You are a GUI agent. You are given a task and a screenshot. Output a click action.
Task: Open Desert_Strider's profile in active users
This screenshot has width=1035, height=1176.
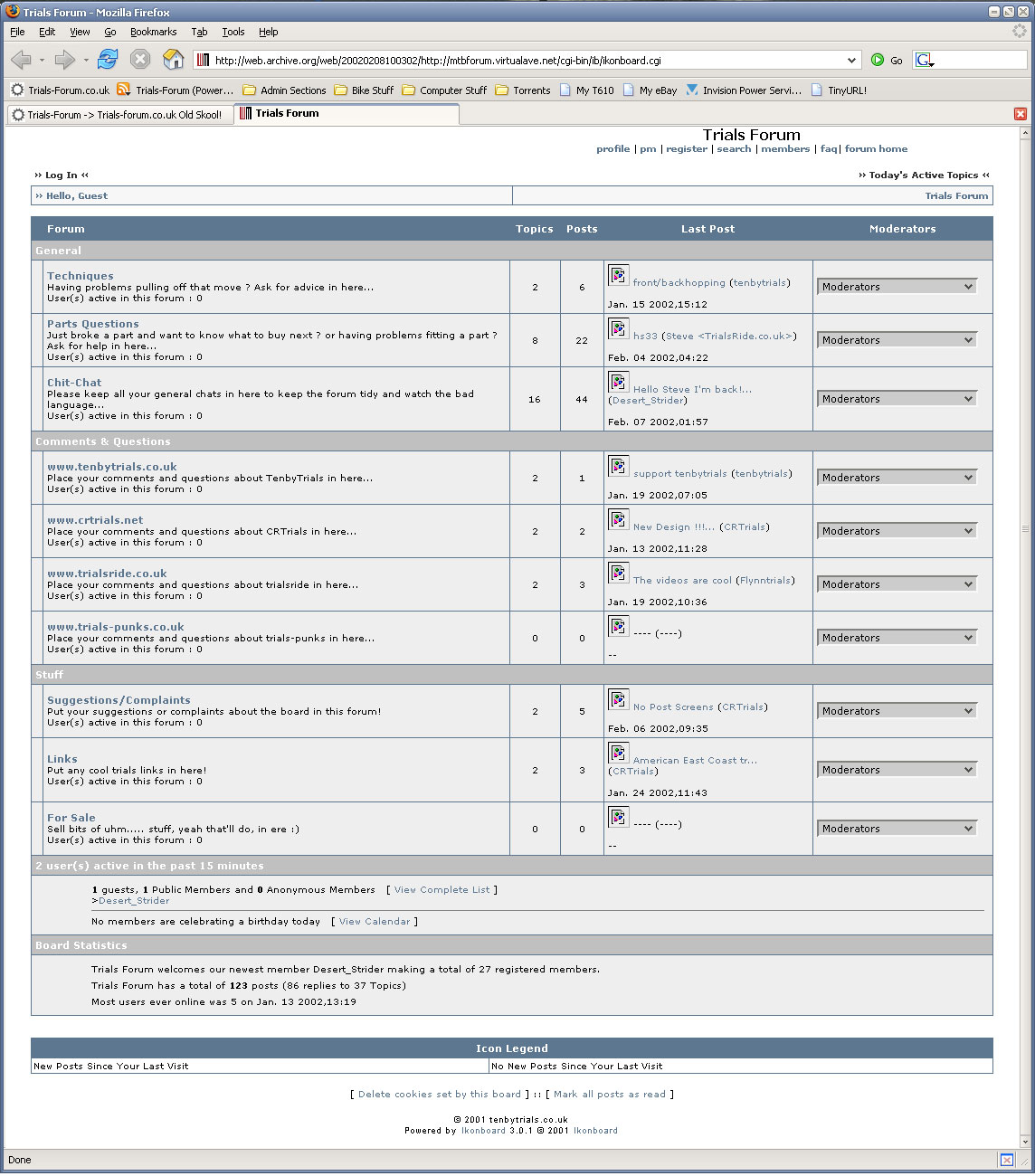(x=134, y=901)
